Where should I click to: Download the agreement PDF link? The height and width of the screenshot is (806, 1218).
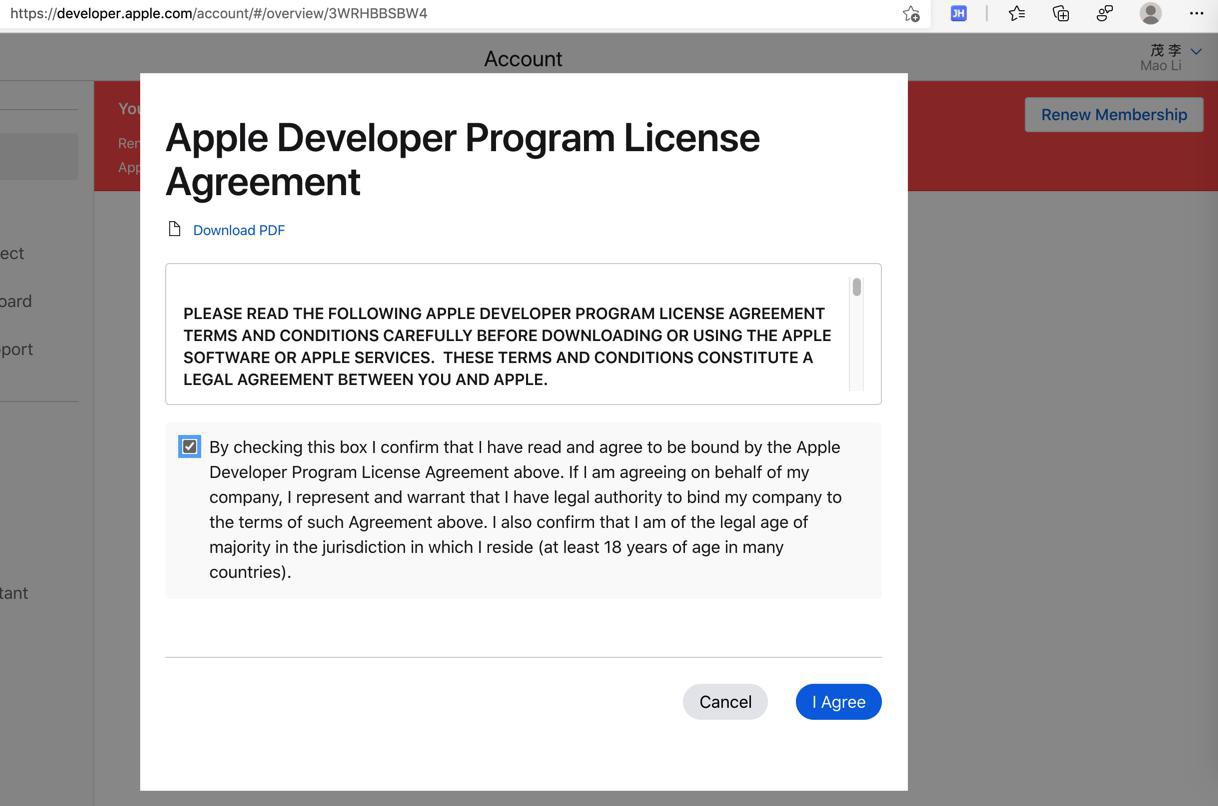239,230
